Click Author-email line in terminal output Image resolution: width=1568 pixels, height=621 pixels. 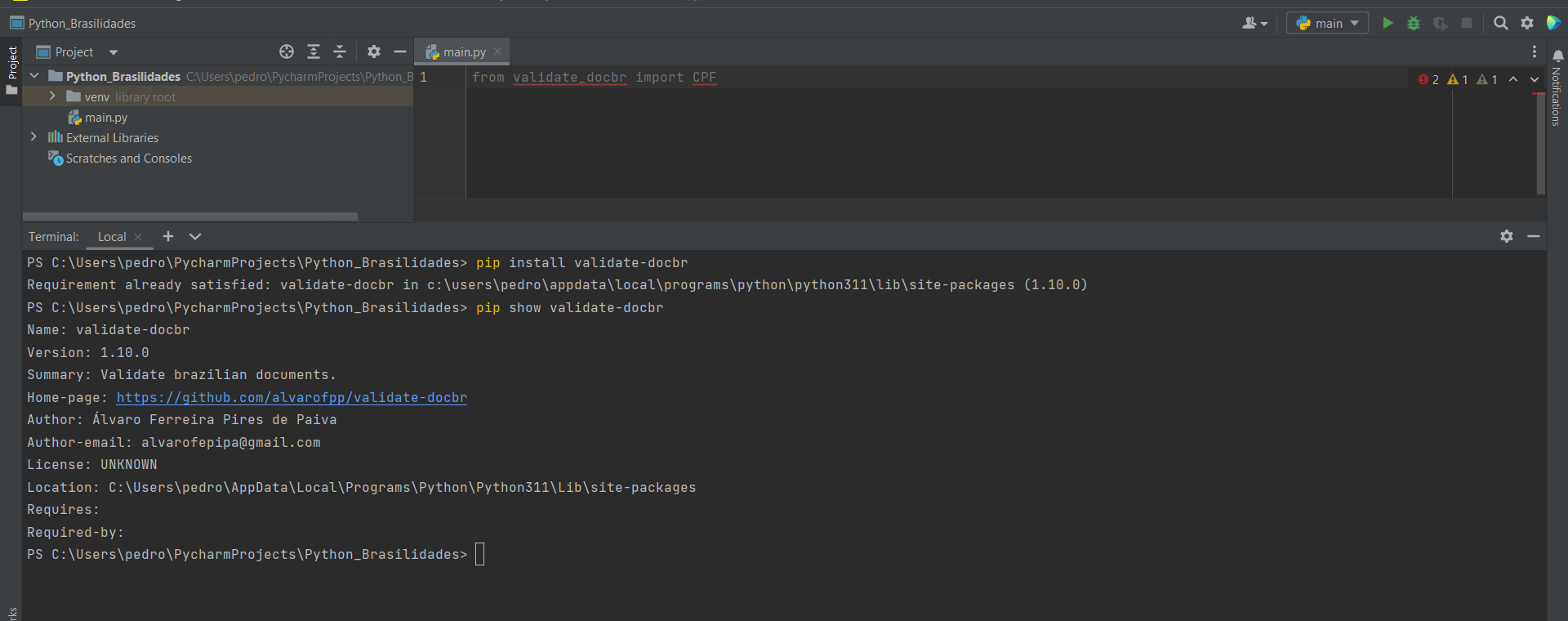pyautogui.click(x=174, y=443)
